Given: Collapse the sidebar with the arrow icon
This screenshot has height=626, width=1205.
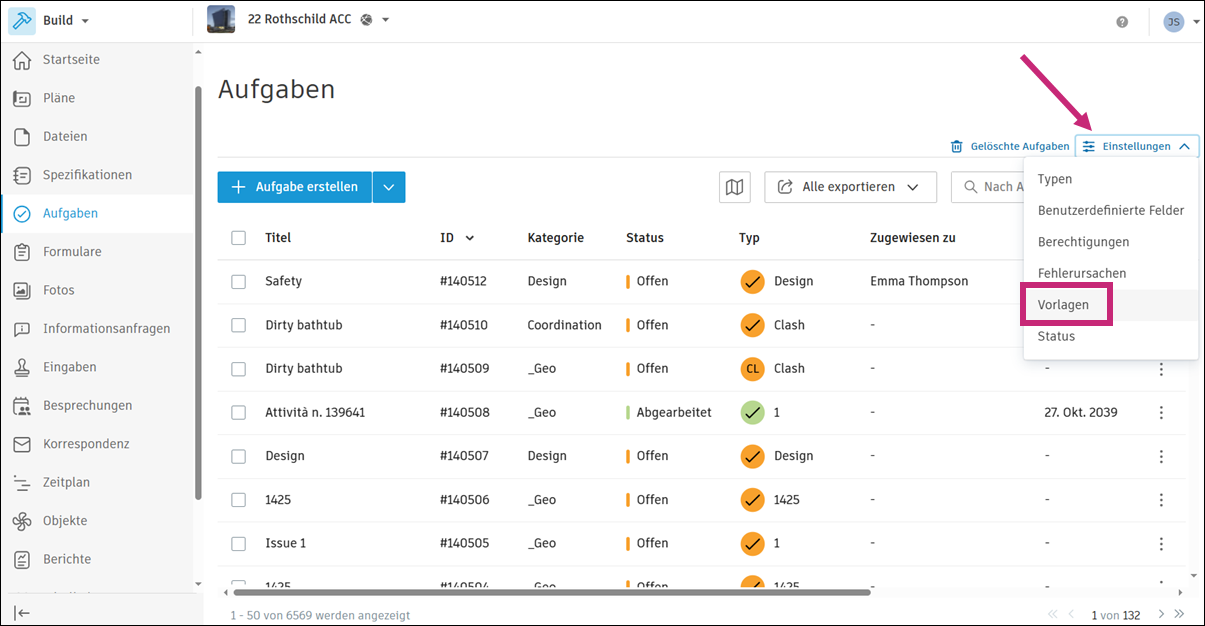Looking at the screenshot, I should [22, 612].
